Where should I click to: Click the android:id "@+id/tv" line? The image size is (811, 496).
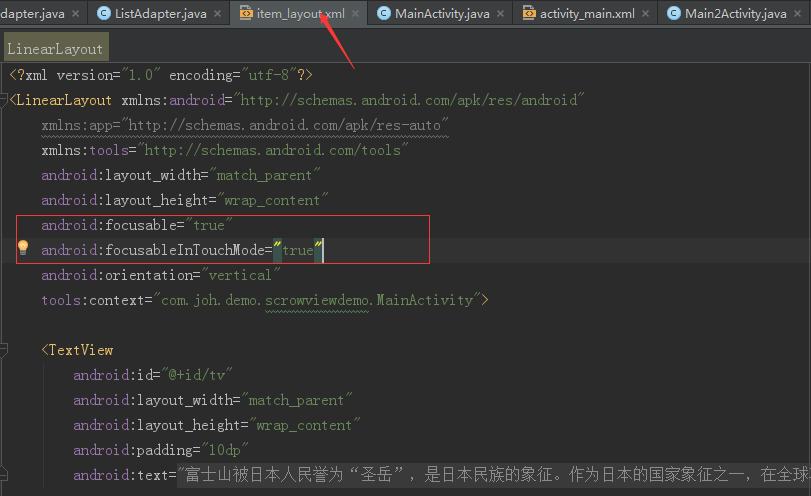(x=153, y=375)
